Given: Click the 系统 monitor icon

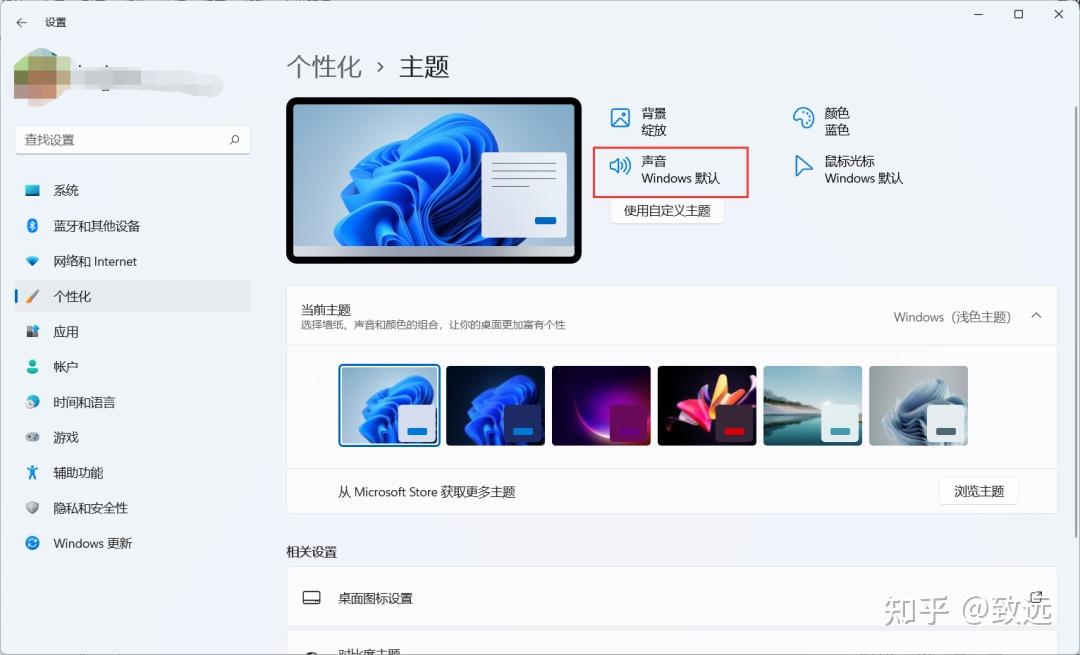Looking at the screenshot, I should click(32, 191).
